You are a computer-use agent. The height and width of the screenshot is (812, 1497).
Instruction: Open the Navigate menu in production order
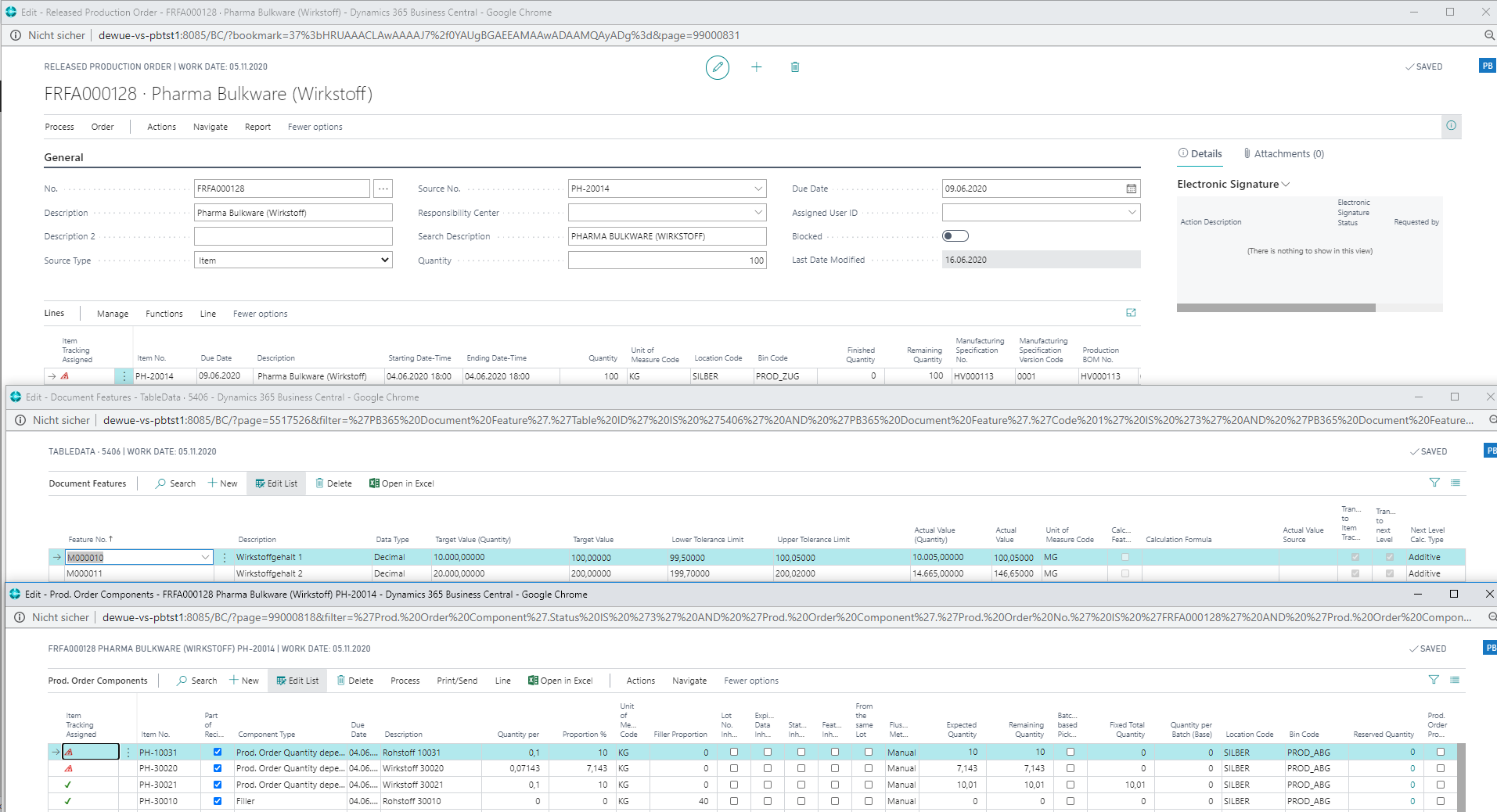(211, 127)
